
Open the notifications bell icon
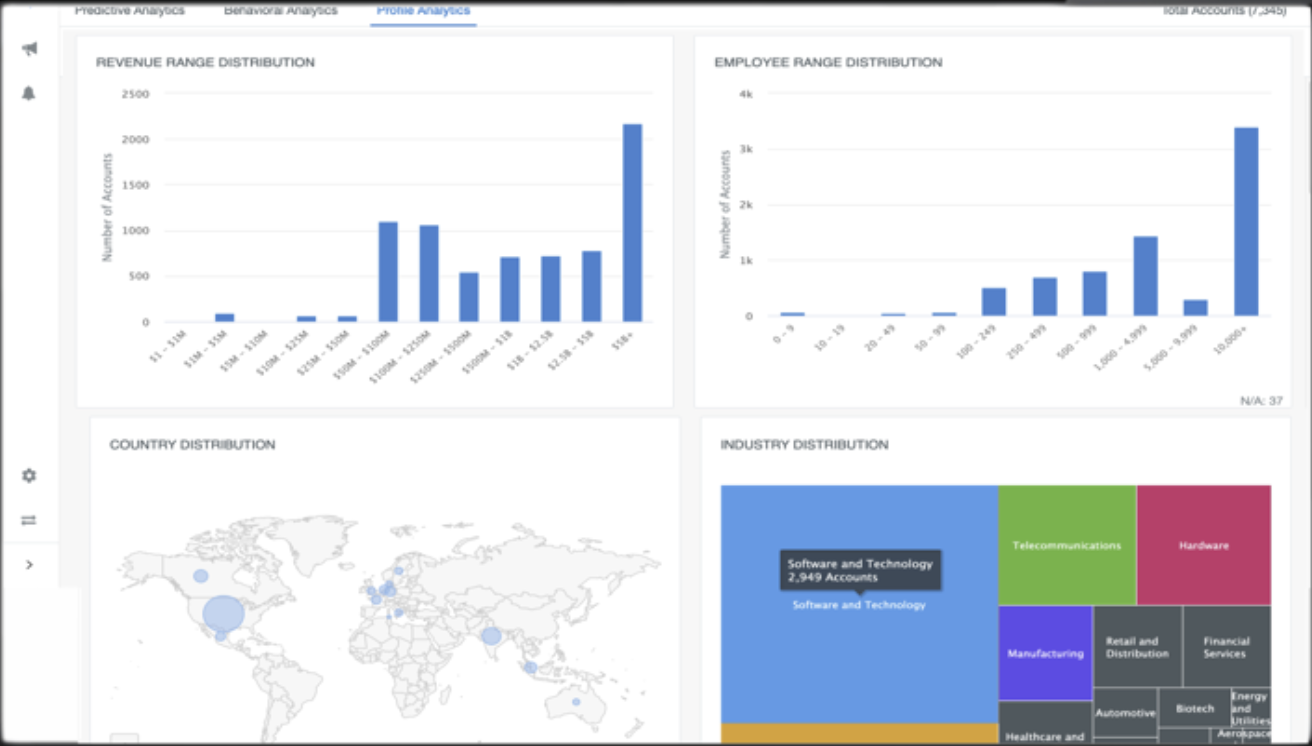point(29,90)
